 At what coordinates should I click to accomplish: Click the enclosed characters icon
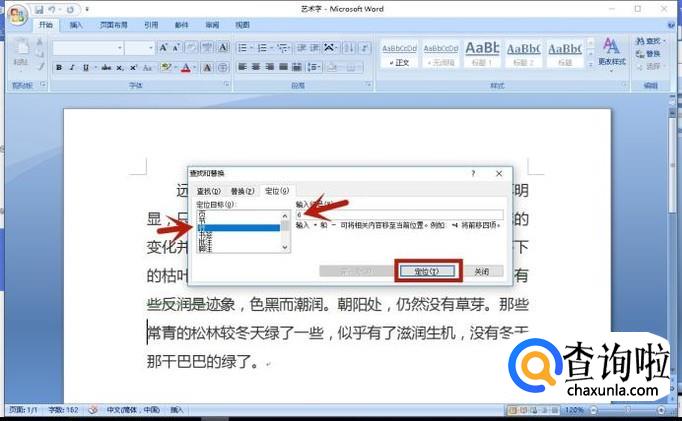coord(223,67)
